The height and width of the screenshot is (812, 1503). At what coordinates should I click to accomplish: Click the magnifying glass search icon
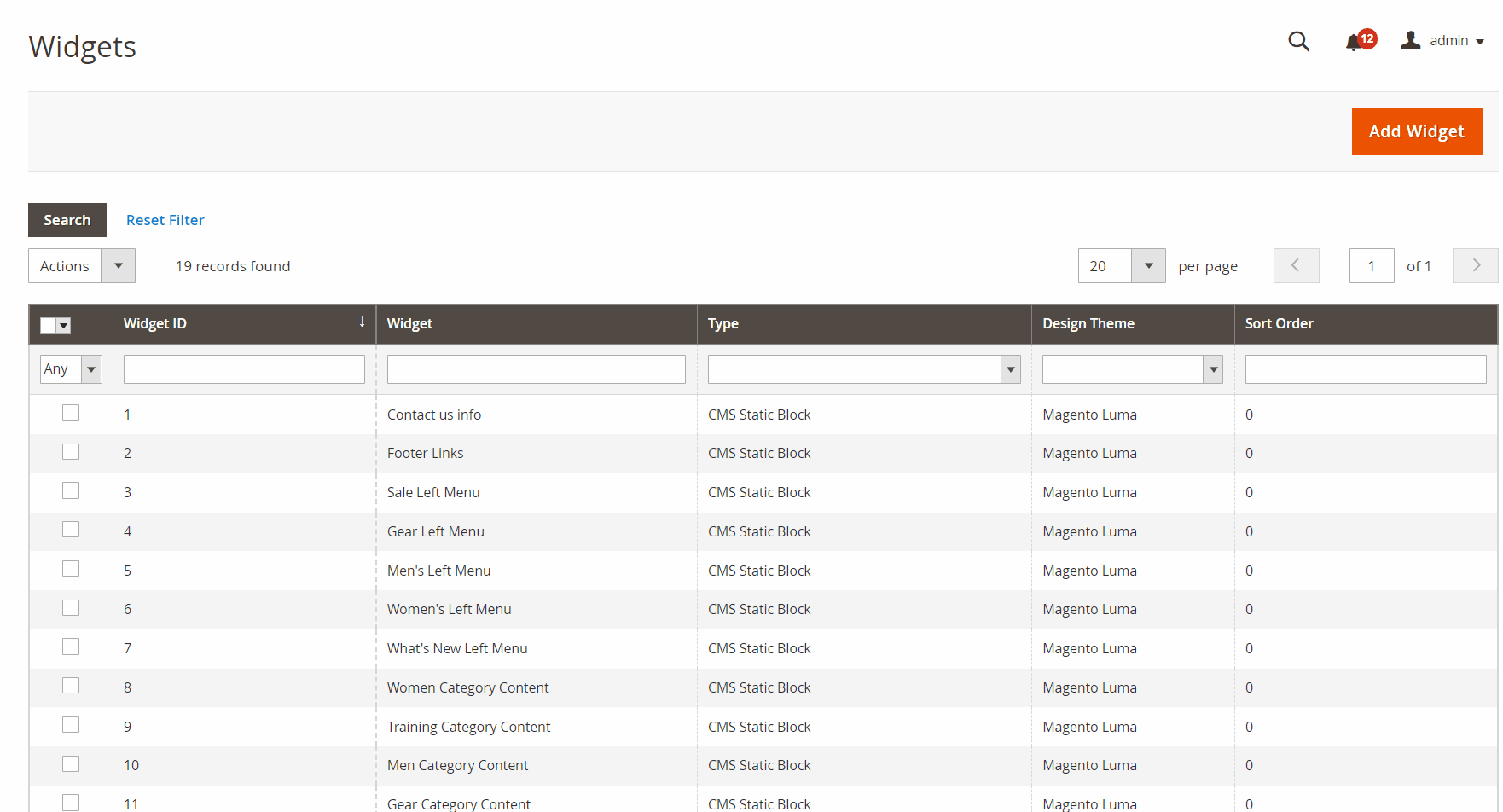1298,41
